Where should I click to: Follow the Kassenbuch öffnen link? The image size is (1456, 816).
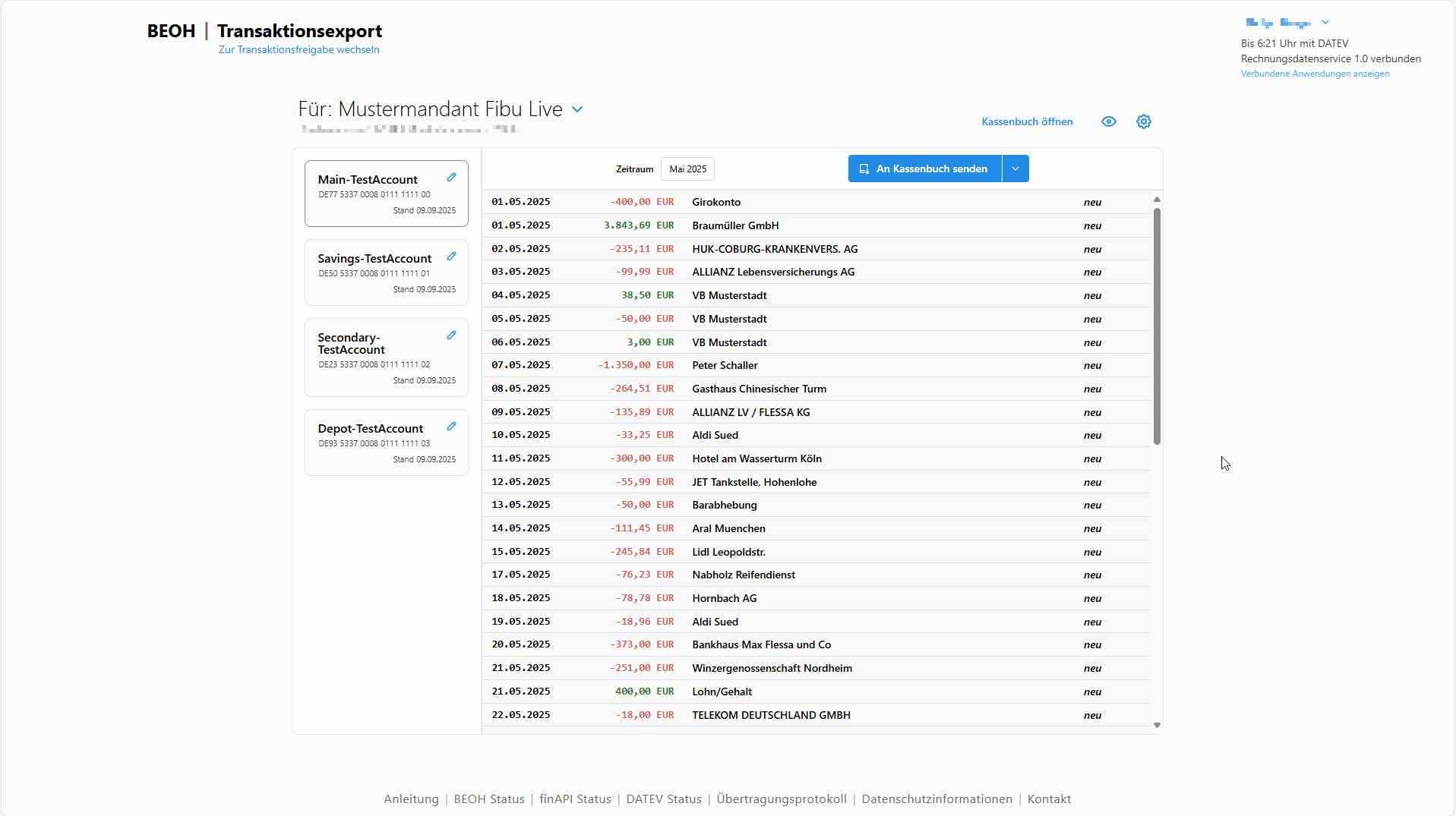[x=1027, y=121]
